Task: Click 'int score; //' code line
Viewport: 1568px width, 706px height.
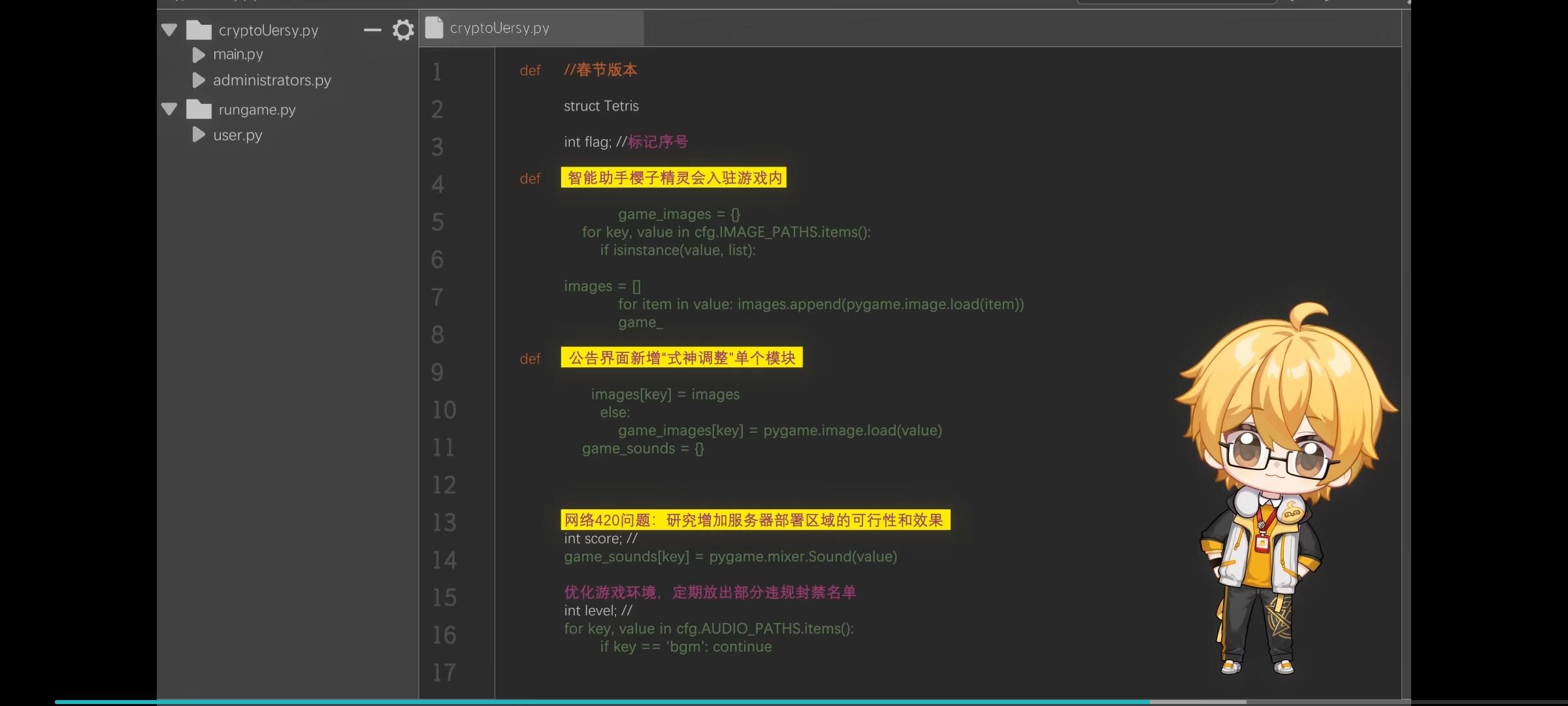Action: pyautogui.click(x=600, y=539)
